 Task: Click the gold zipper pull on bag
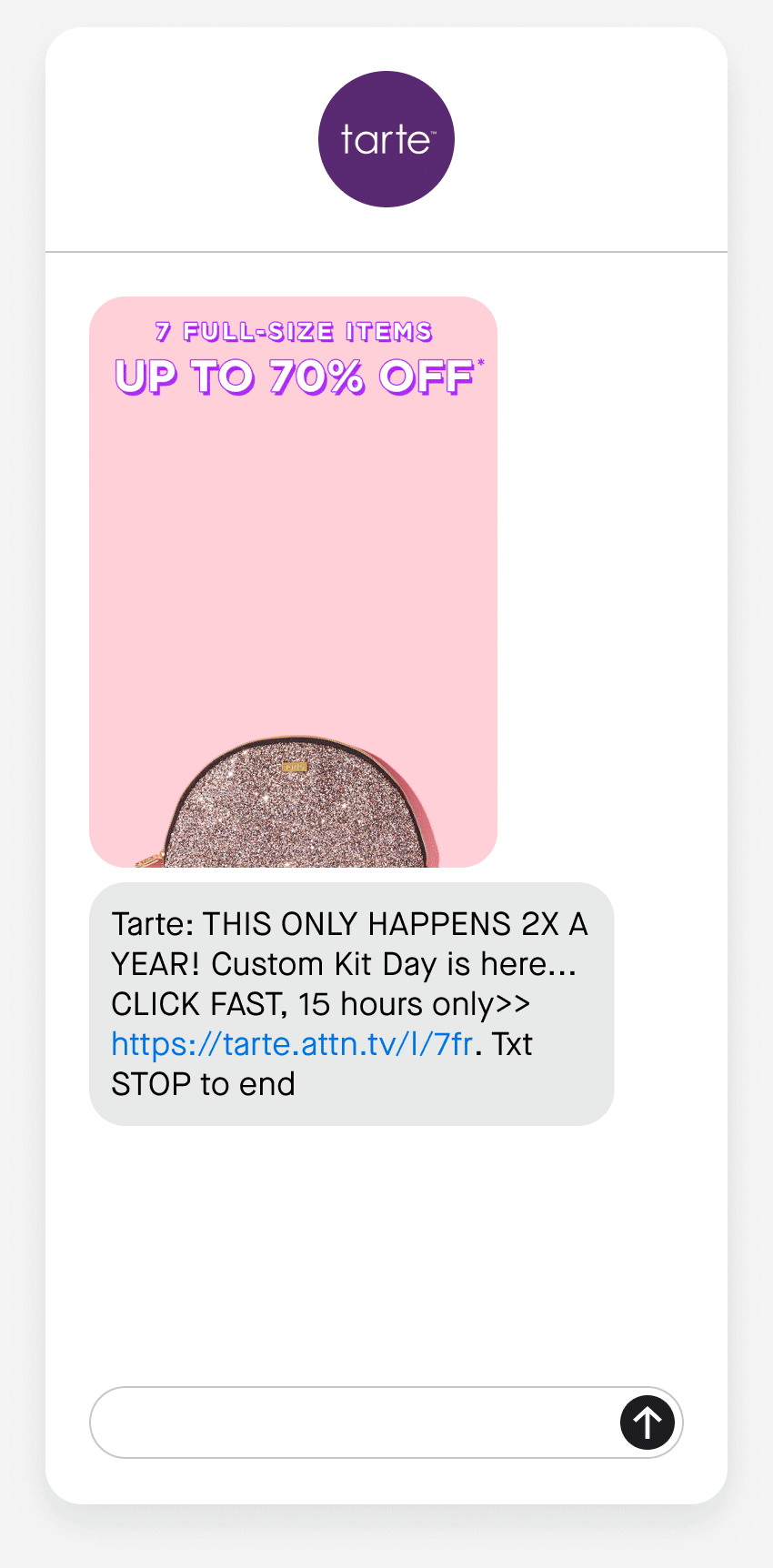tap(149, 859)
